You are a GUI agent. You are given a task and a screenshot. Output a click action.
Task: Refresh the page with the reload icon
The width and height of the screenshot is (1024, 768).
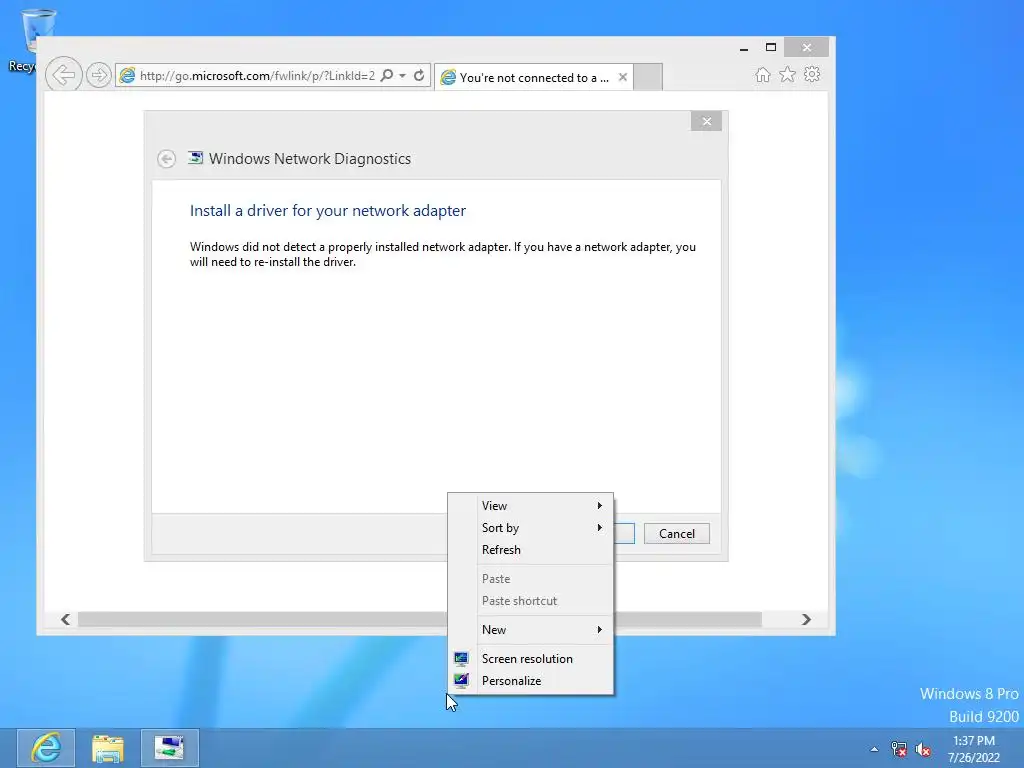coord(419,75)
